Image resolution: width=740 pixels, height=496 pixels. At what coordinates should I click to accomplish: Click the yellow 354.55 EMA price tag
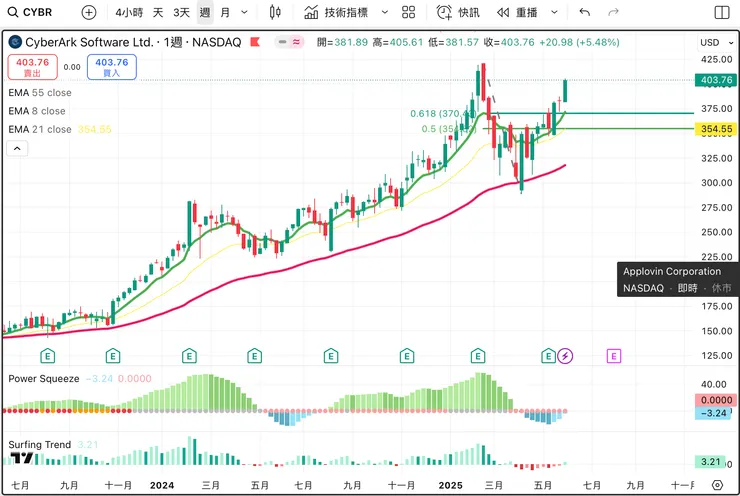pyautogui.click(x=715, y=129)
